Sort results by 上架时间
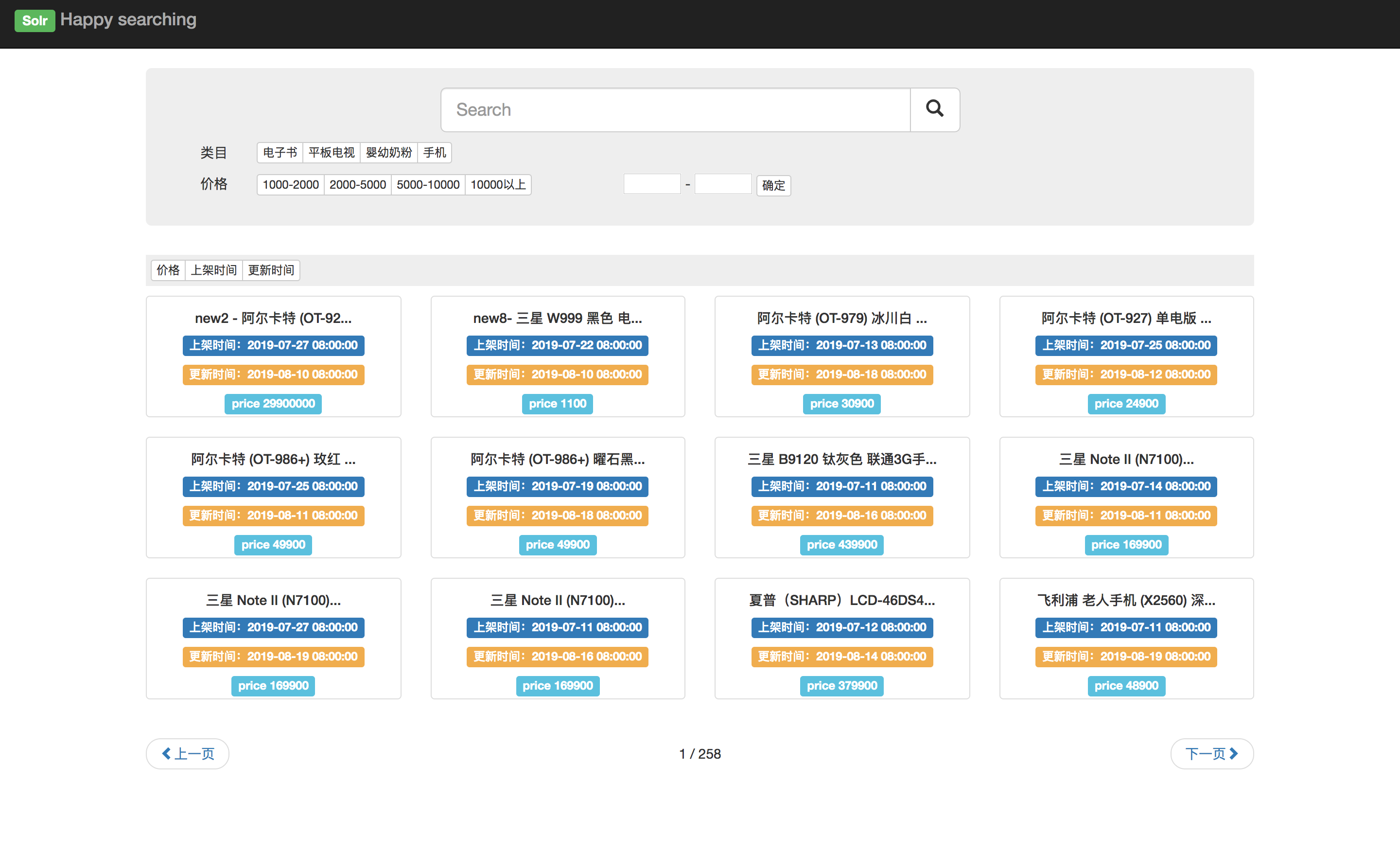The height and width of the screenshot is (855, 1400). [x=213, y=270]
